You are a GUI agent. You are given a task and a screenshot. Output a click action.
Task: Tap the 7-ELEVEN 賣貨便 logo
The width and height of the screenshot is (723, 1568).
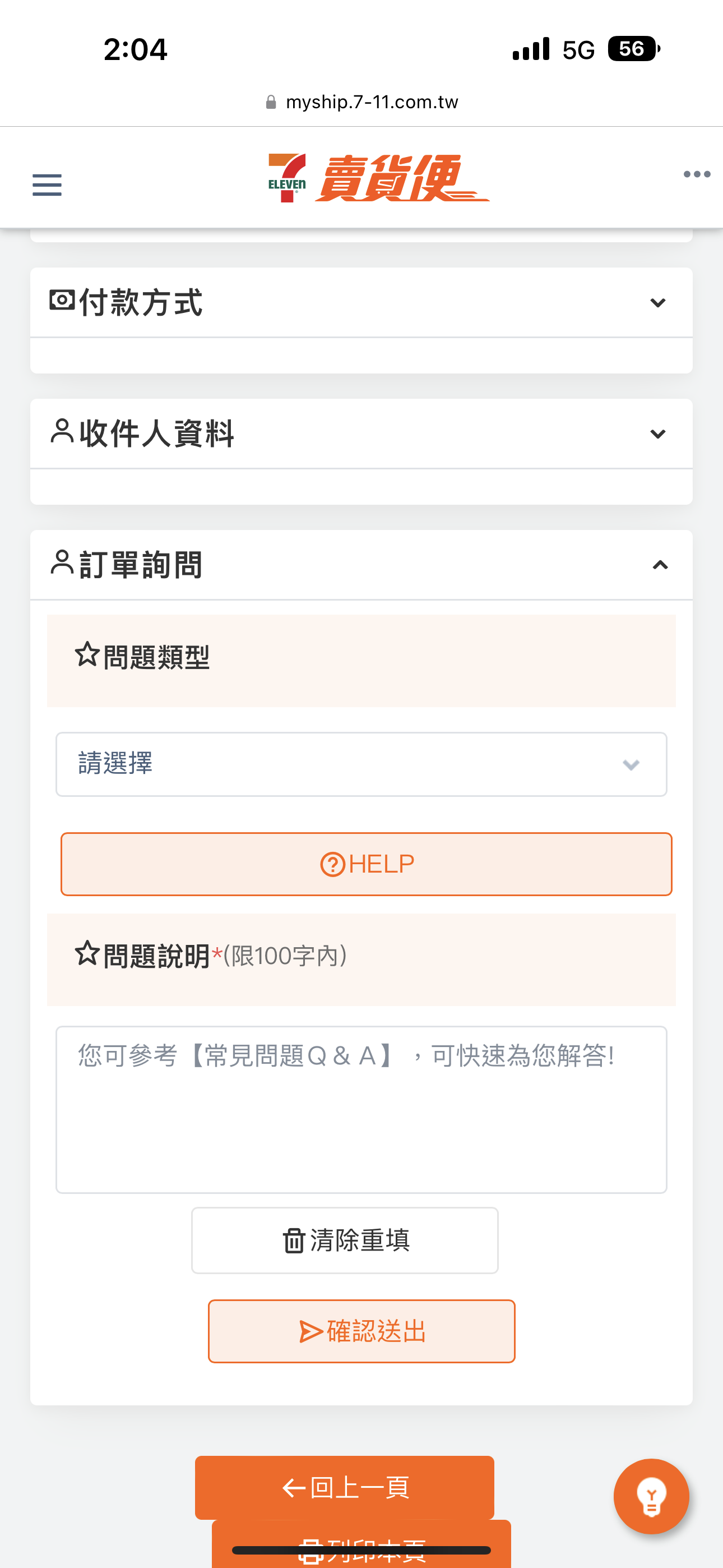[x=378, y=178]
